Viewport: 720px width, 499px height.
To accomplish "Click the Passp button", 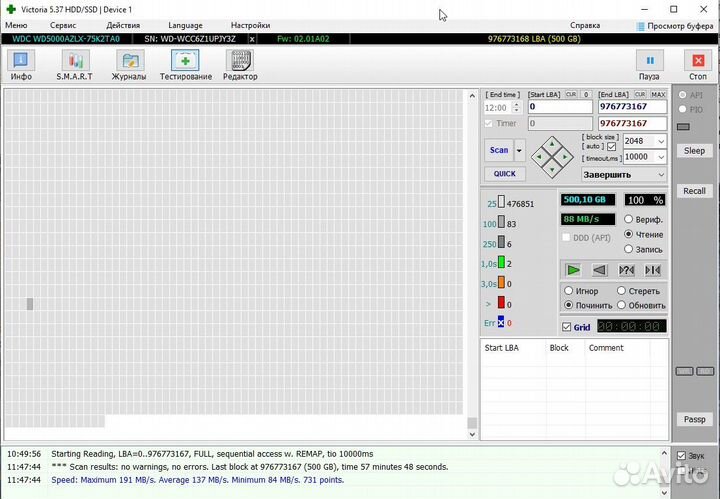I will (x=694, y=419).
